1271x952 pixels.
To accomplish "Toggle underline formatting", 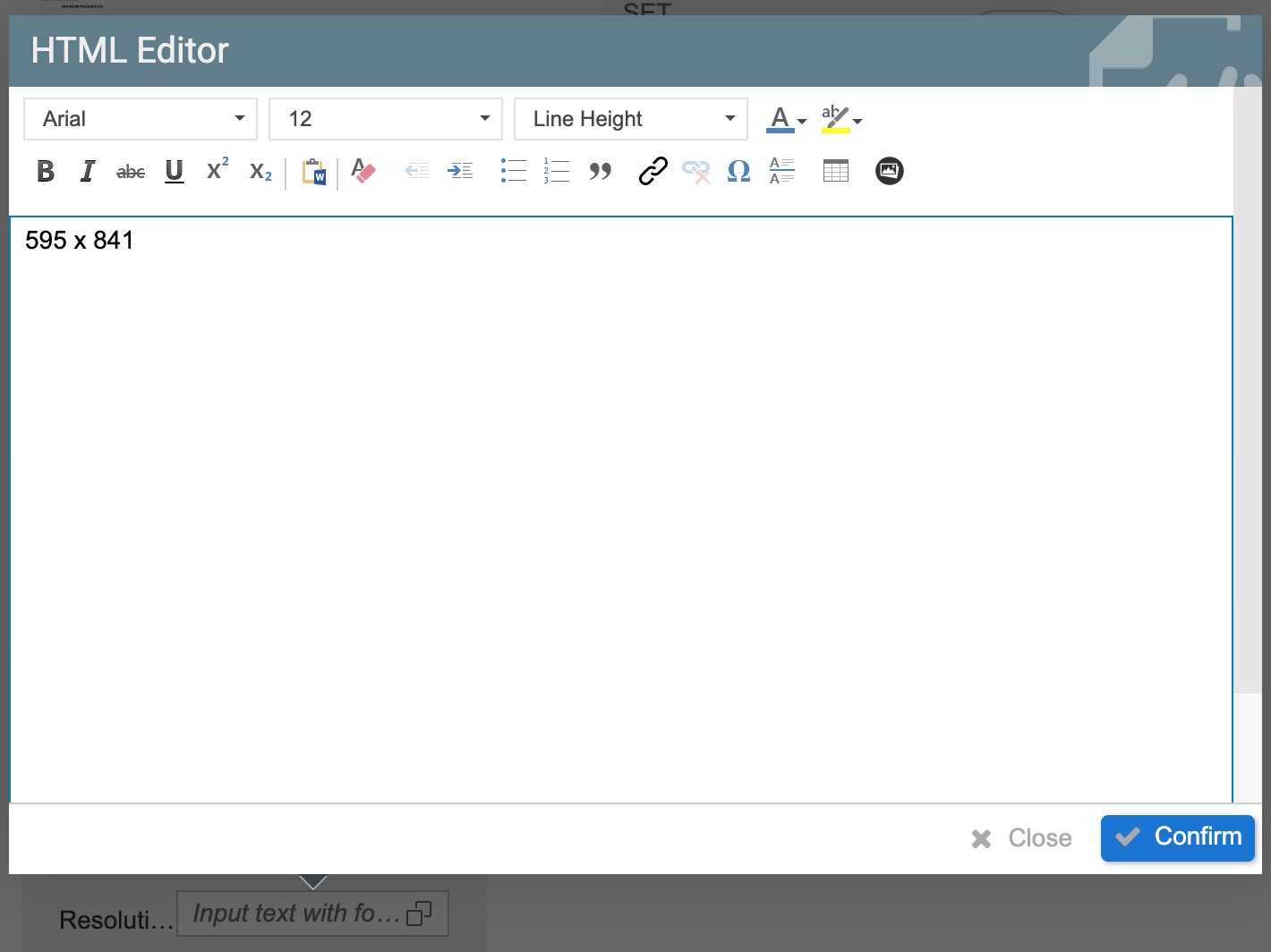I will [x=175, y=171].
